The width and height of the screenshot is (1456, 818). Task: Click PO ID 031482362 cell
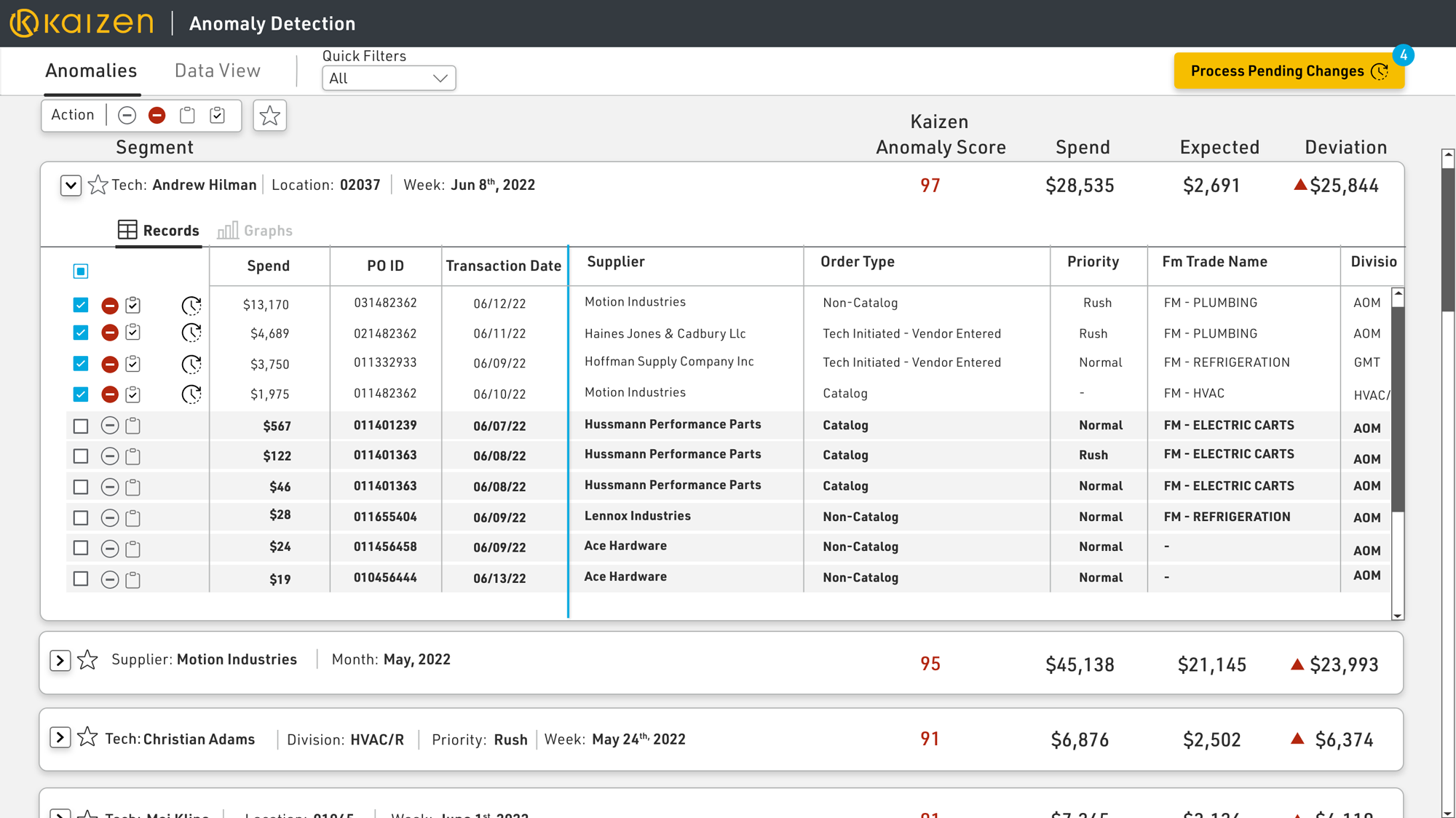(x=385, y=303)
